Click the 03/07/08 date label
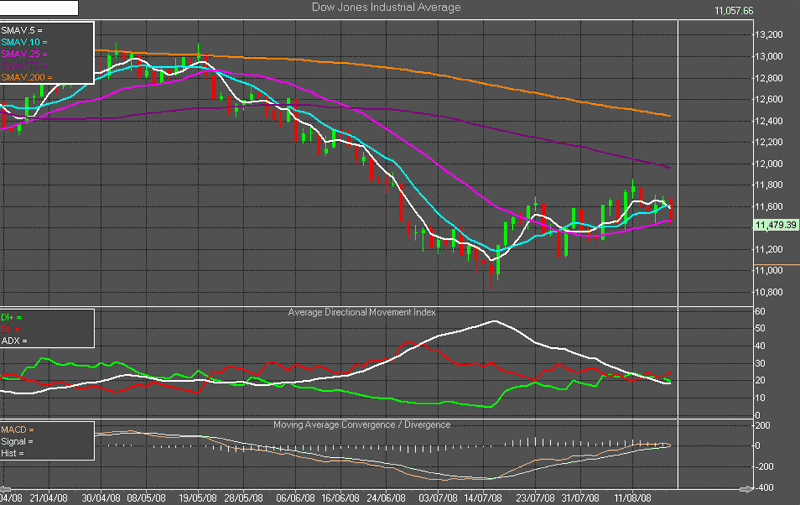Screen dimensions: 800x505 (x=438, y=498)
